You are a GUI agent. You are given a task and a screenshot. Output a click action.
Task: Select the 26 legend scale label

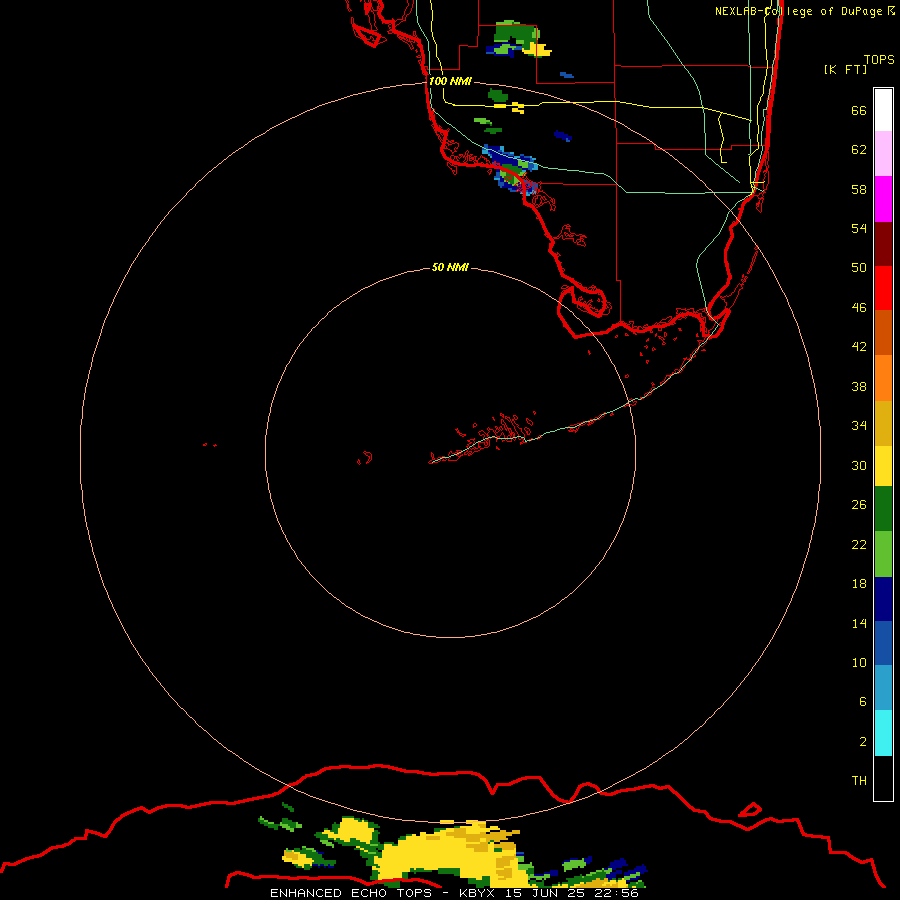point(859,505)
